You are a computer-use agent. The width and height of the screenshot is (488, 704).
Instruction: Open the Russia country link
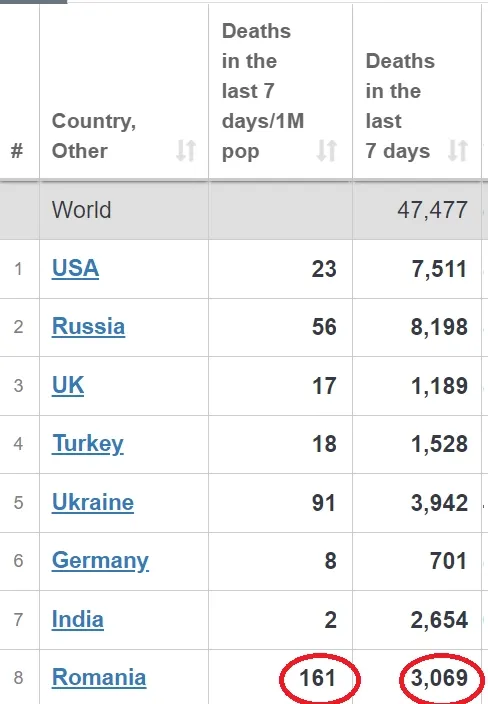click(88, 326)
